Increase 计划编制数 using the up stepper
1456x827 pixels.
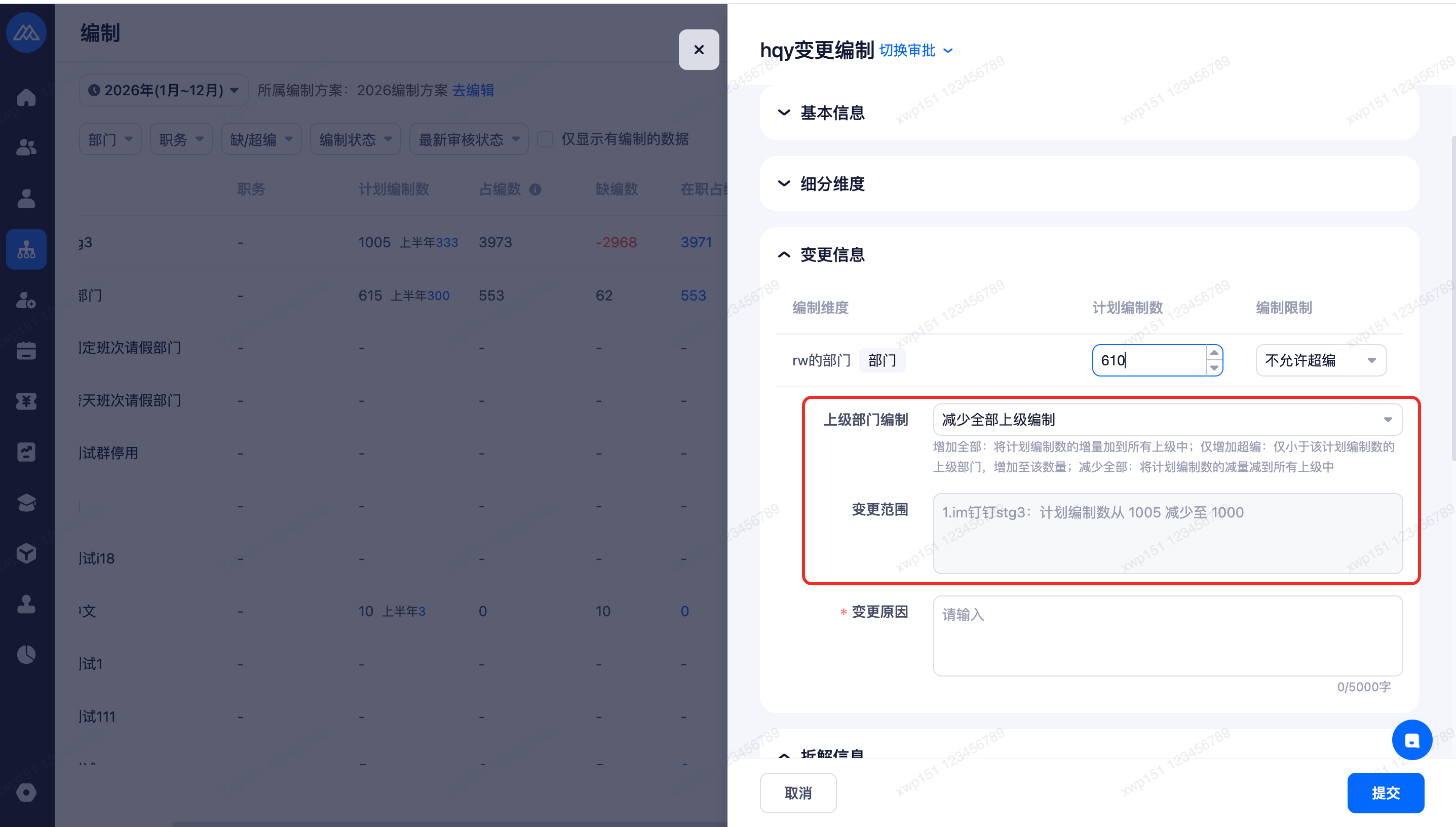(x=1214, y=353)
